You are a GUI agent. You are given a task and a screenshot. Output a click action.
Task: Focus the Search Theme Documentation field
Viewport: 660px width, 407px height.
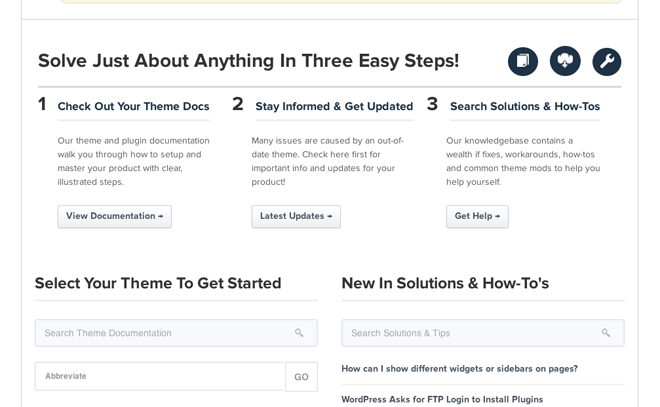176,333
